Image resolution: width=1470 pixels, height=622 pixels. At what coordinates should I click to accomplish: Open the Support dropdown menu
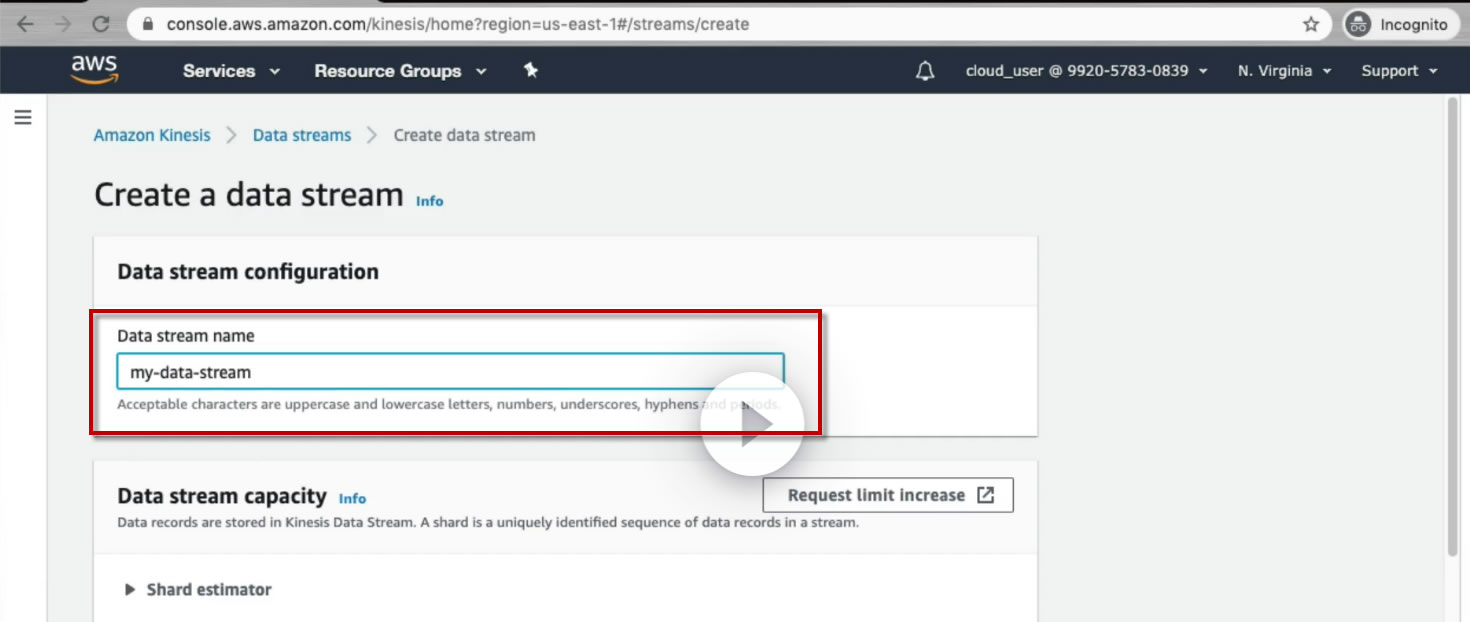[1399, 70]
